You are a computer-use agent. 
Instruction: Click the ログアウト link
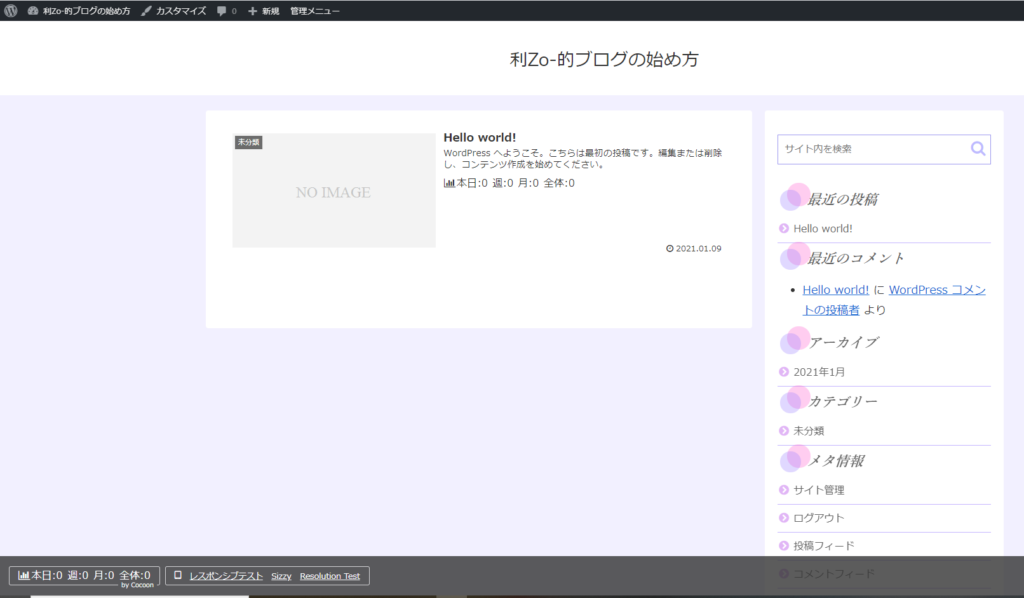pyautogui.click(x=818, y=518)
